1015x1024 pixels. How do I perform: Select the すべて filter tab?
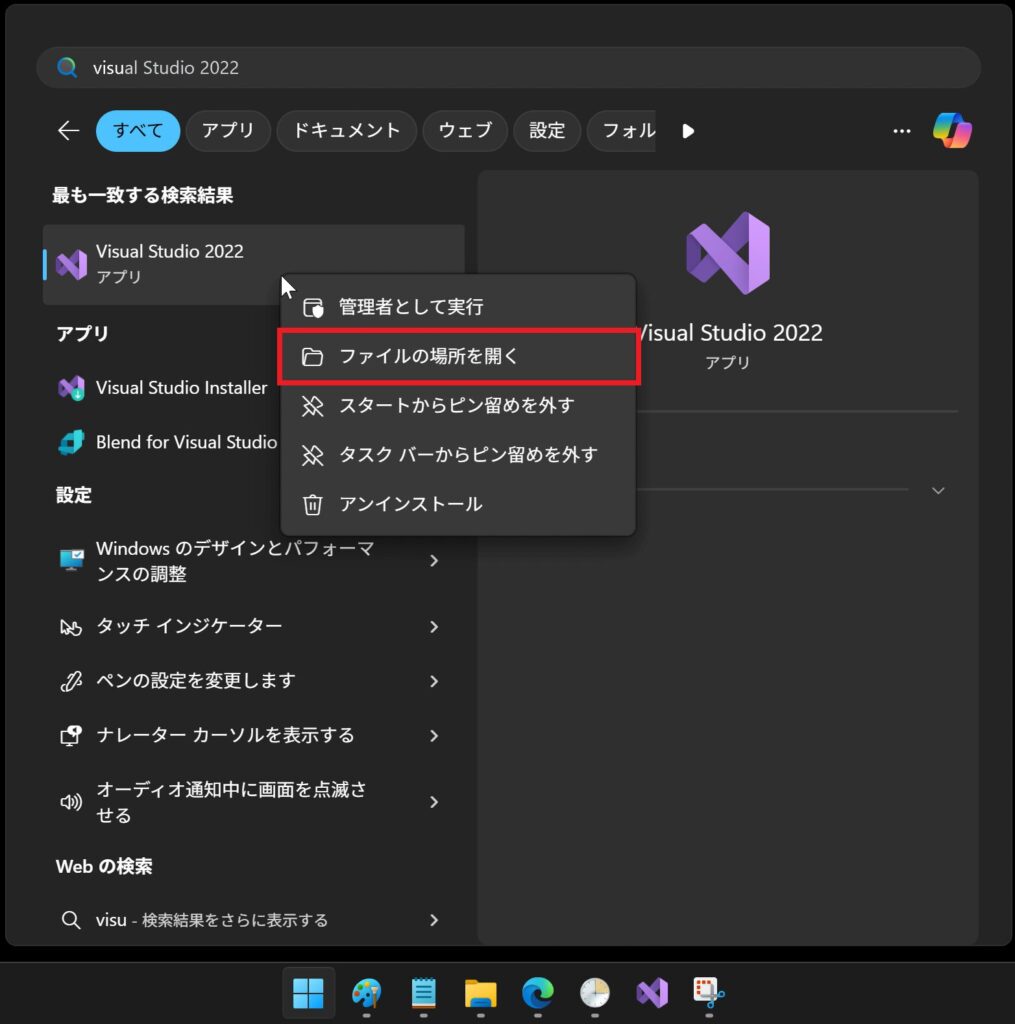click(138, 131)
